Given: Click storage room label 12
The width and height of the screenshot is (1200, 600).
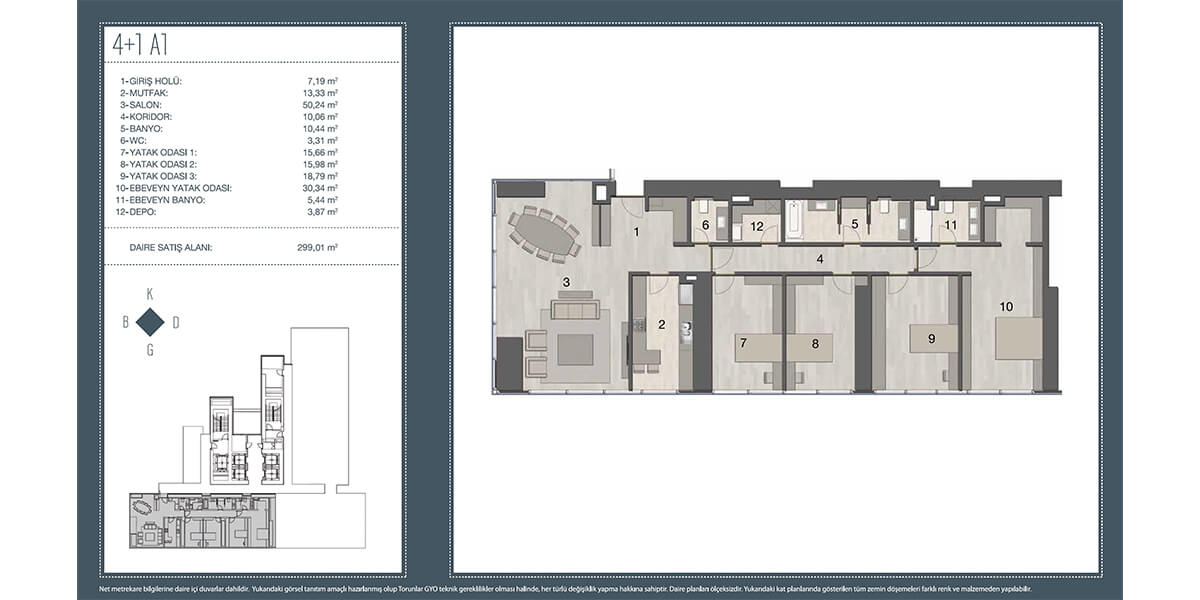Looking at the screenshot, I should click(757, 227).
